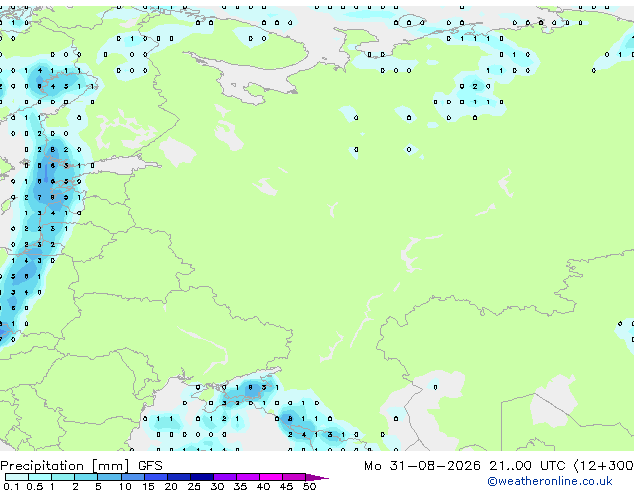Select the 2–5 mm legend swatch
Viewport: 634px width, 490px height.
click(86, 477)
